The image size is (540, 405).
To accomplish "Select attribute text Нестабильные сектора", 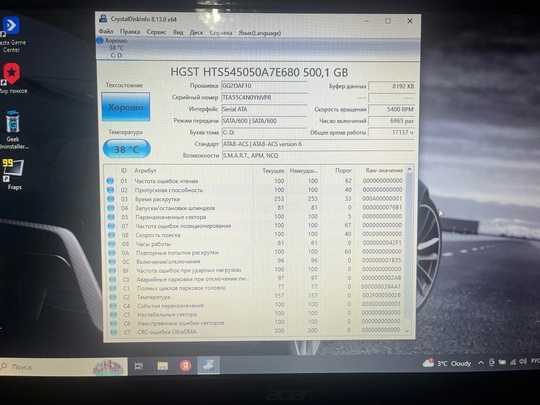I will [x=167, y=314].
